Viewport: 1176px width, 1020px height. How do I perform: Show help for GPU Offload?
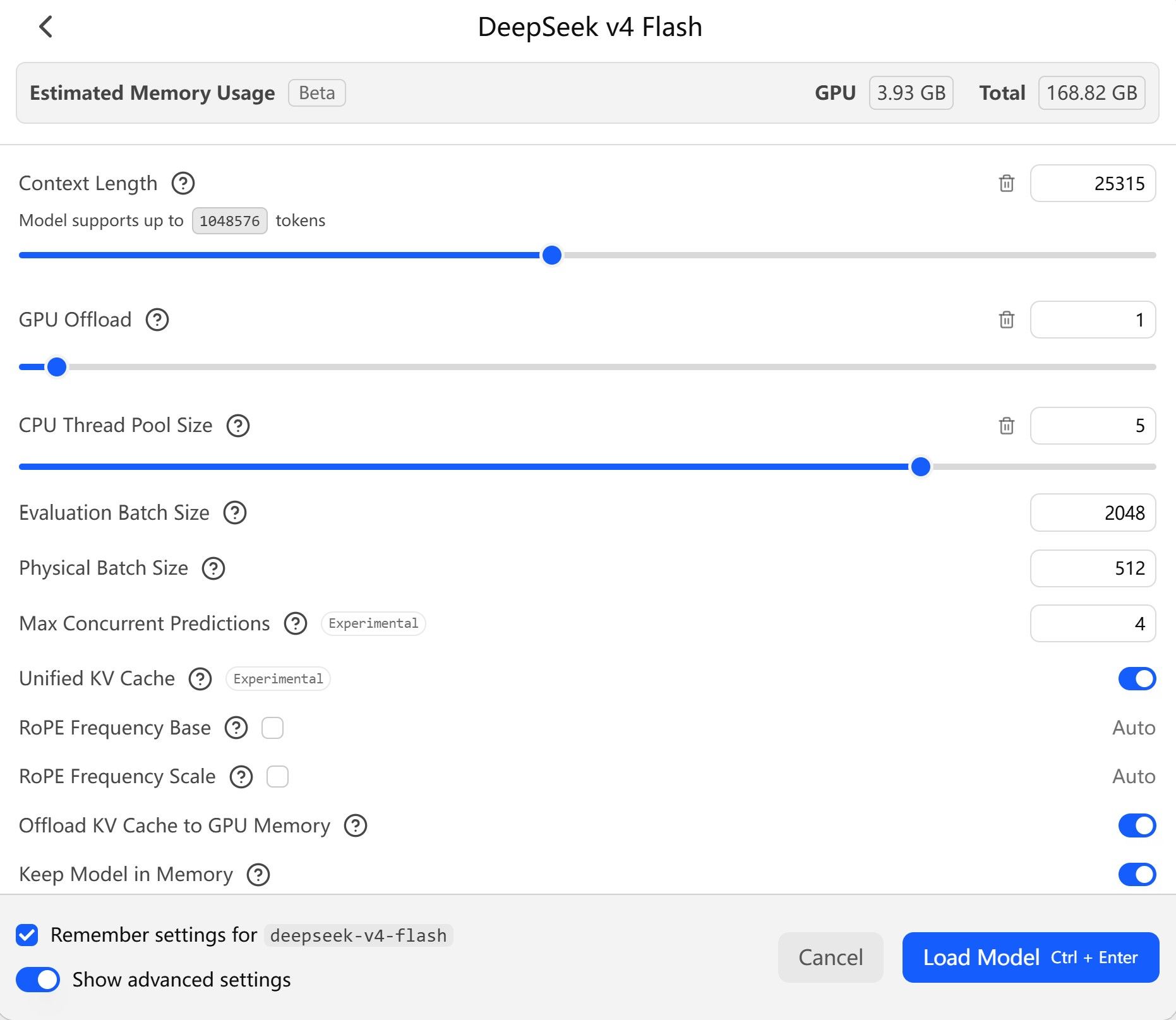click(157, 320)
